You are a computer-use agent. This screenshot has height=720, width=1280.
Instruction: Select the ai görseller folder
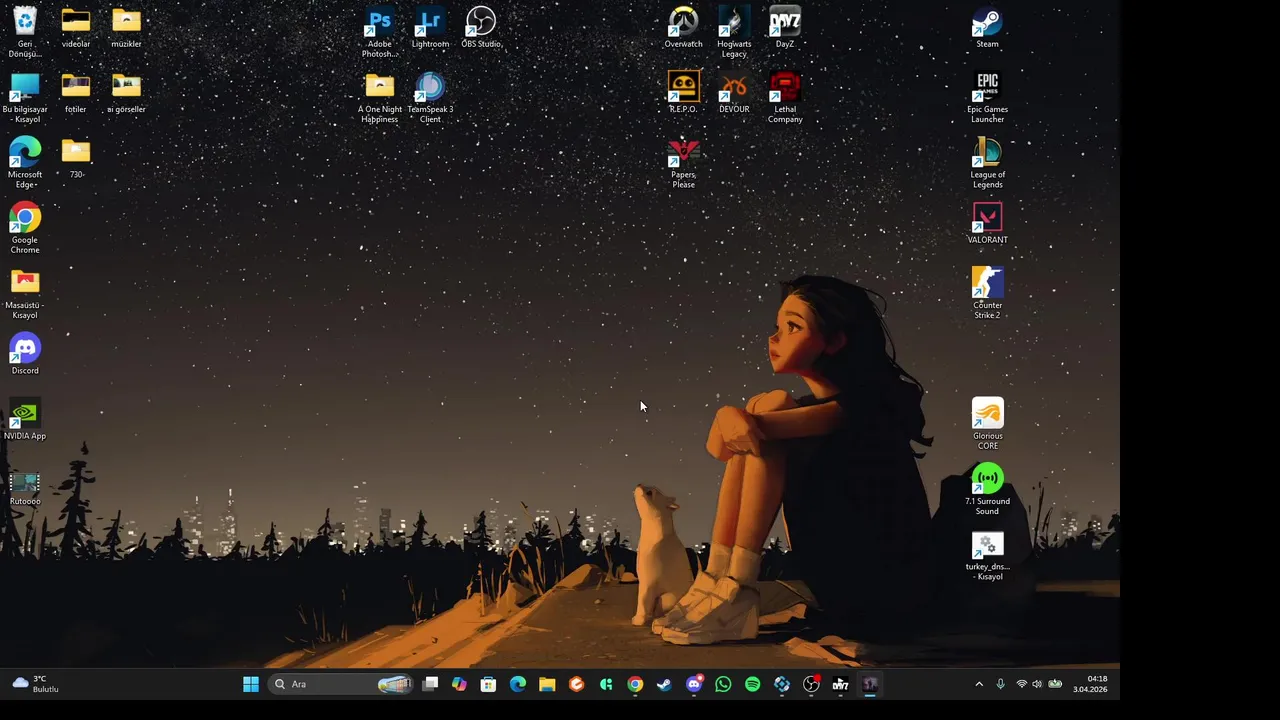click(x=126, y=93)
